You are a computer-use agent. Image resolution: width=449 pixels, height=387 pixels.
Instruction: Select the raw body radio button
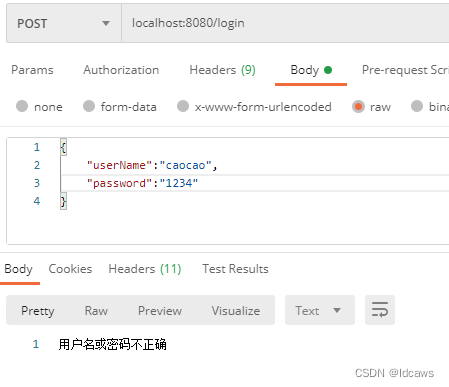(x=358, y=107)
